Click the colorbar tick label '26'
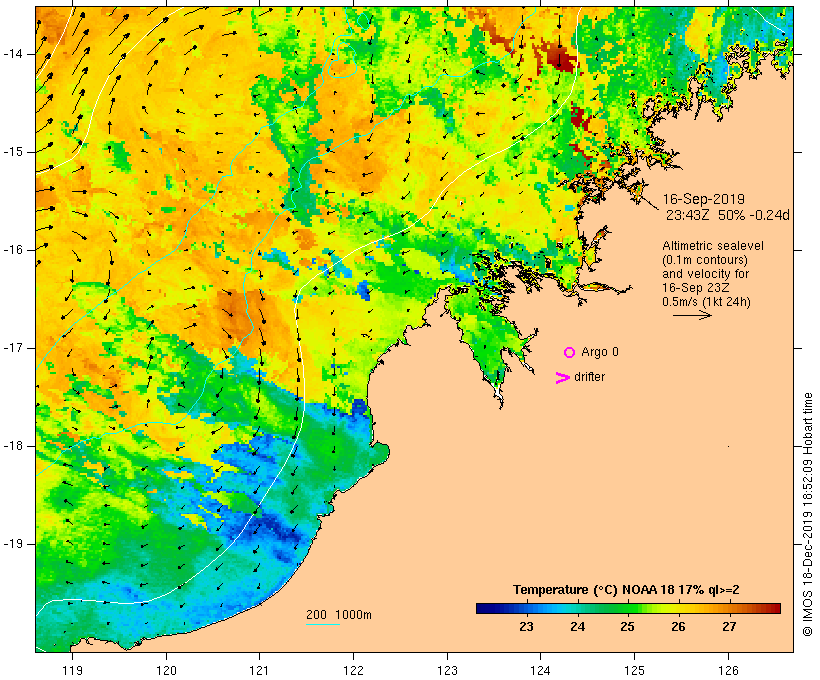820x680 pixels. (678, 627)
